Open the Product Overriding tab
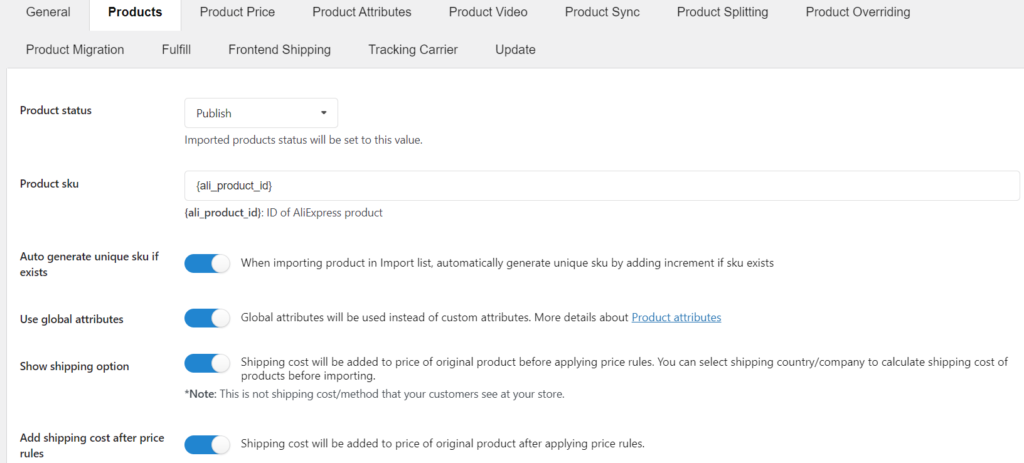1024x463 pixels. (857, 12)
